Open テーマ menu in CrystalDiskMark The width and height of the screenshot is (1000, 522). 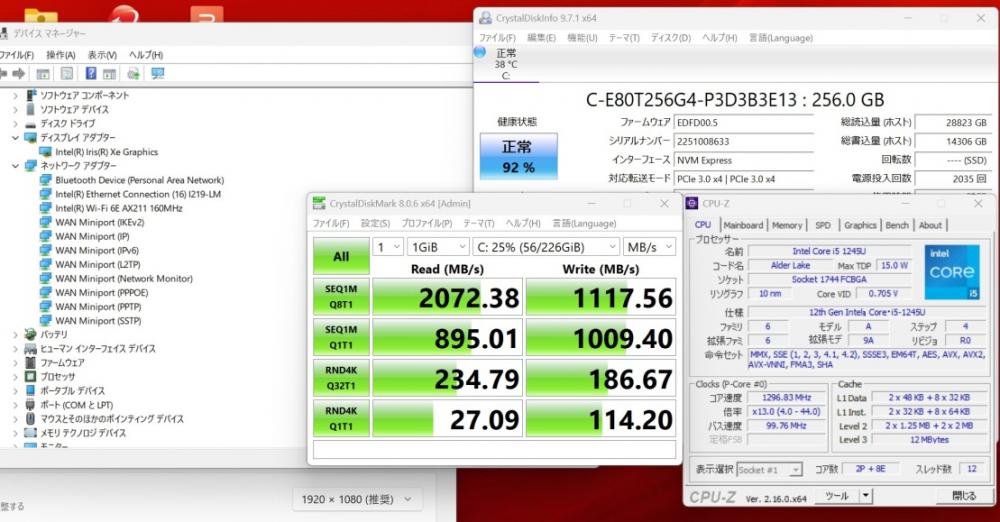(x=478, y=223)
